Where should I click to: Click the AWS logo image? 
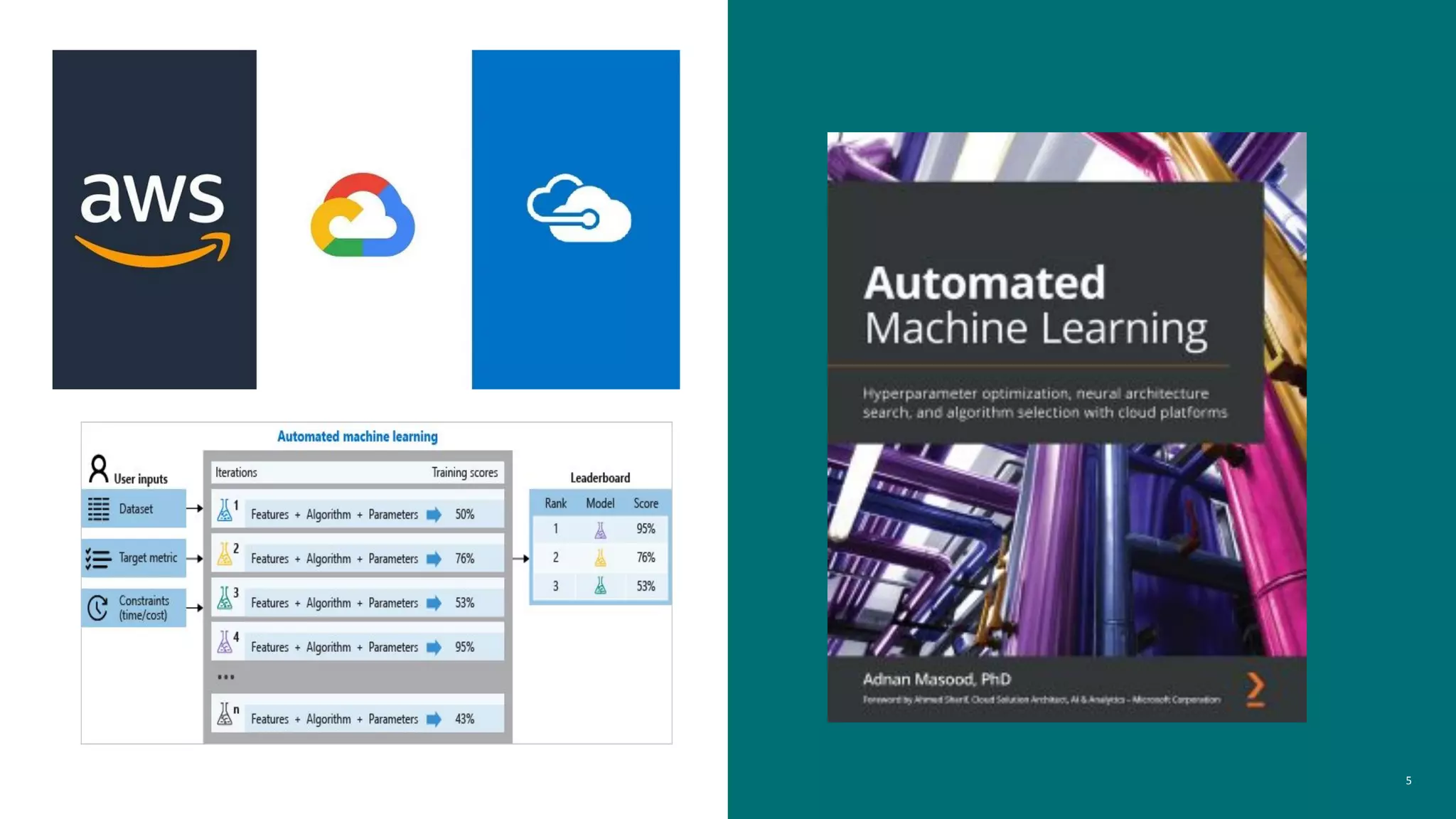coord(154,219)
